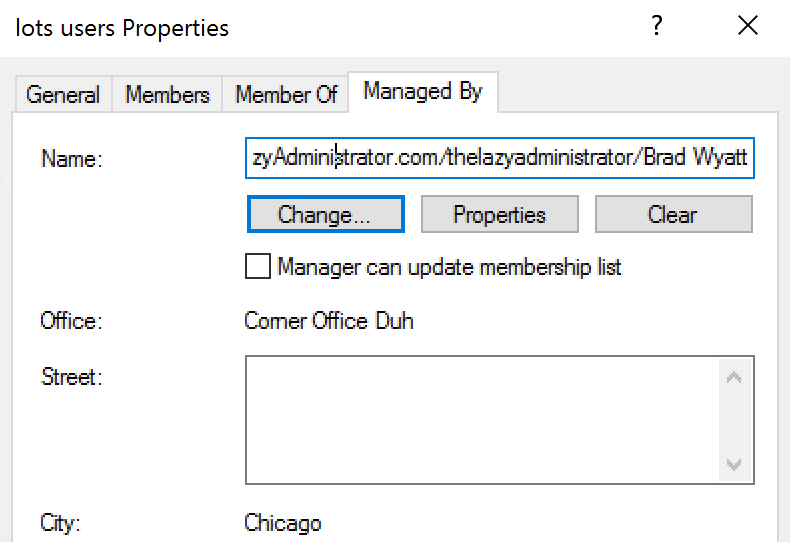The width and height of the screenshot is (790, 542).
Task: Click the Chicago city value
Action: point(283,523)
